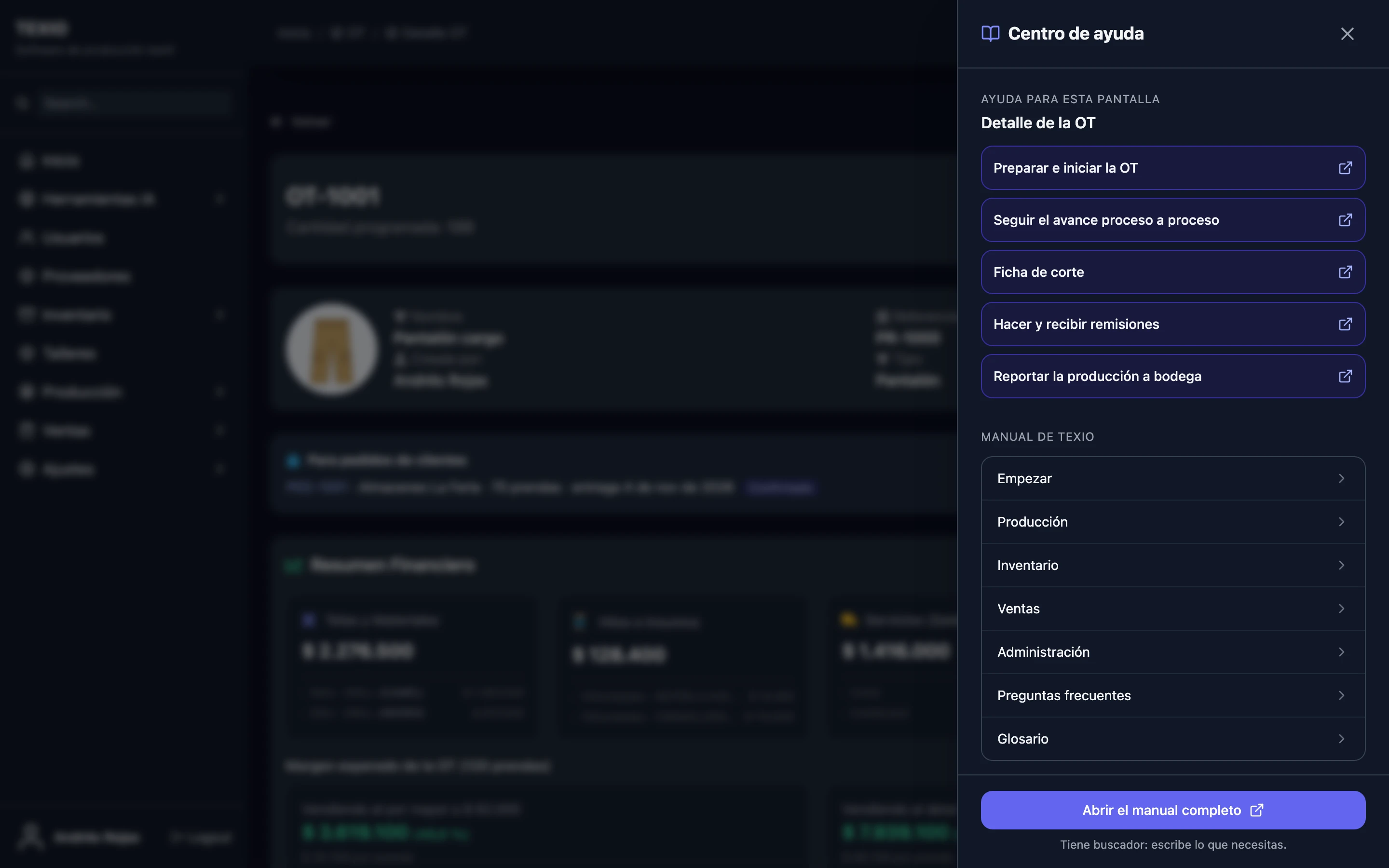Expand the Inventario chevron
This screenshot has height=868, width=1389.
[x=1341, y=566]
